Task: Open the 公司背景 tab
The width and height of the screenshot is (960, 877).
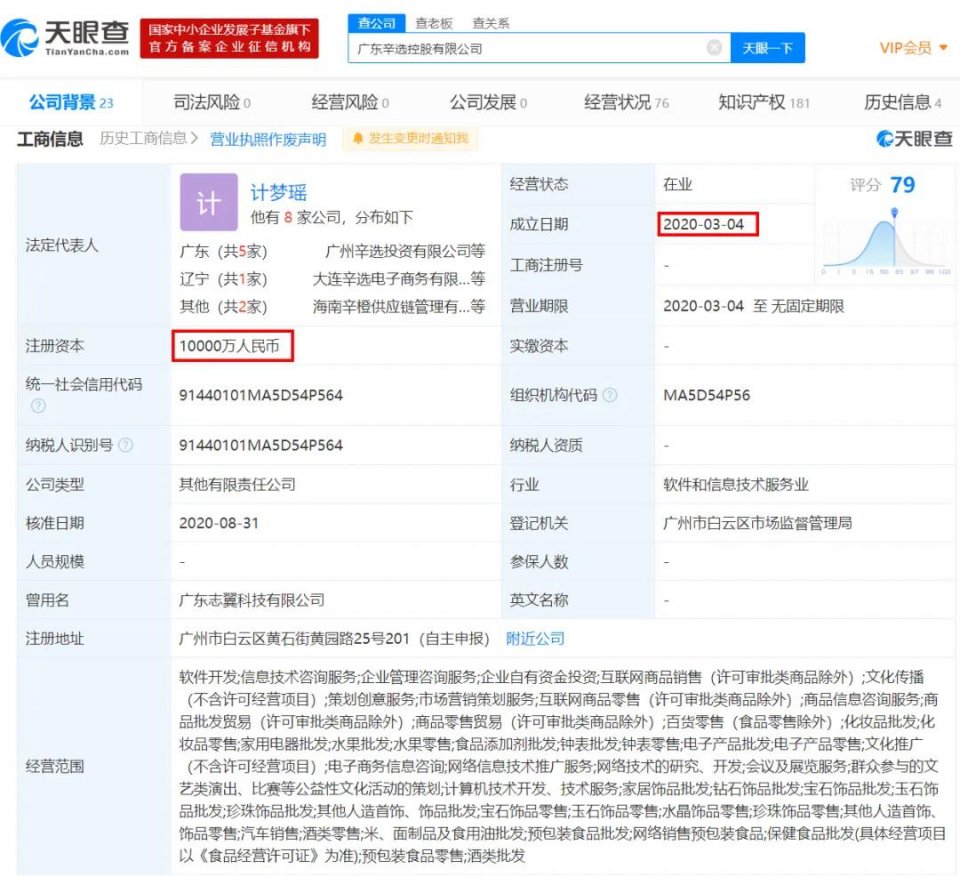Action: [x=71, y=102]
